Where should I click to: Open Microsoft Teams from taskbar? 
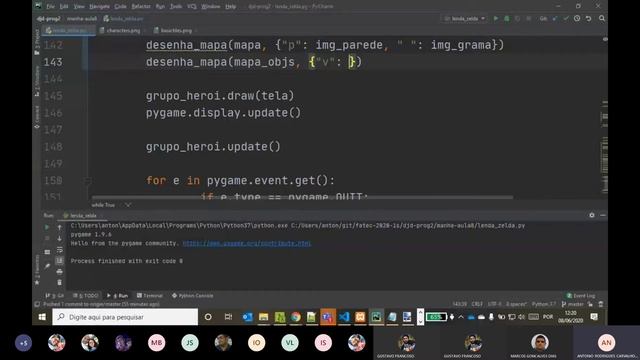(328, 317)
